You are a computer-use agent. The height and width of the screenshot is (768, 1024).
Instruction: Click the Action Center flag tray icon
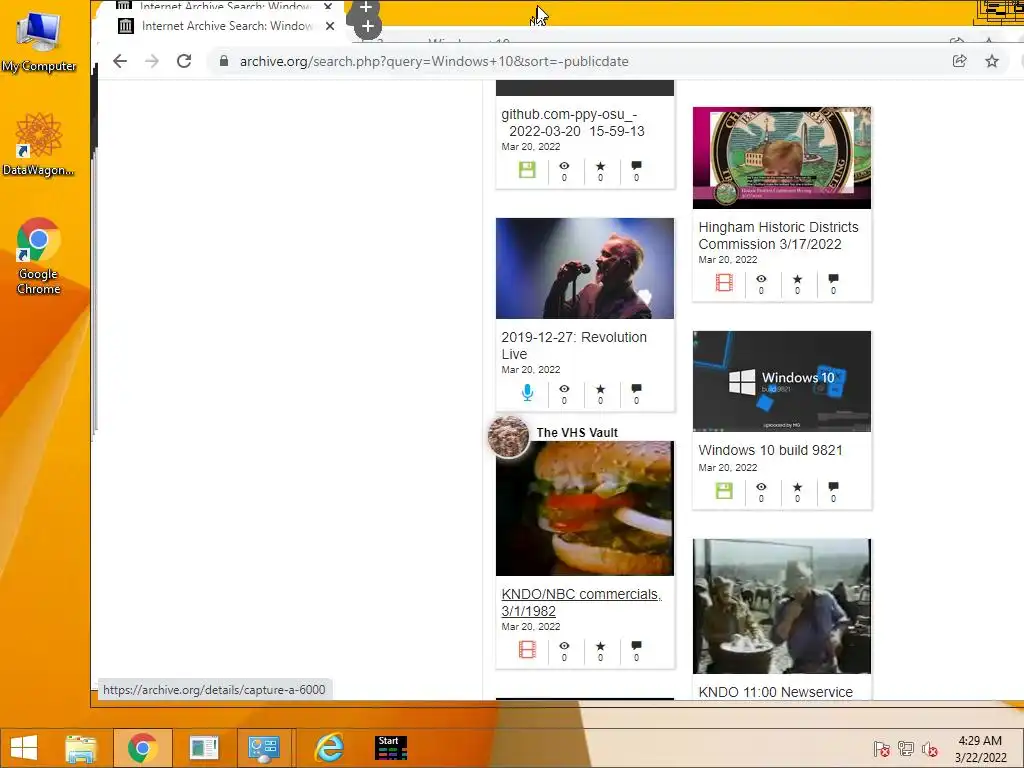[882, 749]
